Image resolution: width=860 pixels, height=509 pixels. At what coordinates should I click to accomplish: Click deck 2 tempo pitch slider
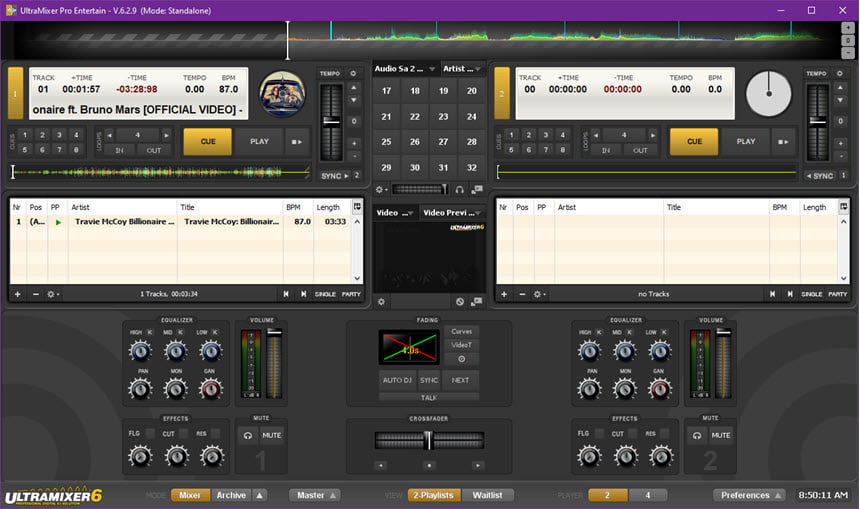pyautogui.click(x=818, y=121)
